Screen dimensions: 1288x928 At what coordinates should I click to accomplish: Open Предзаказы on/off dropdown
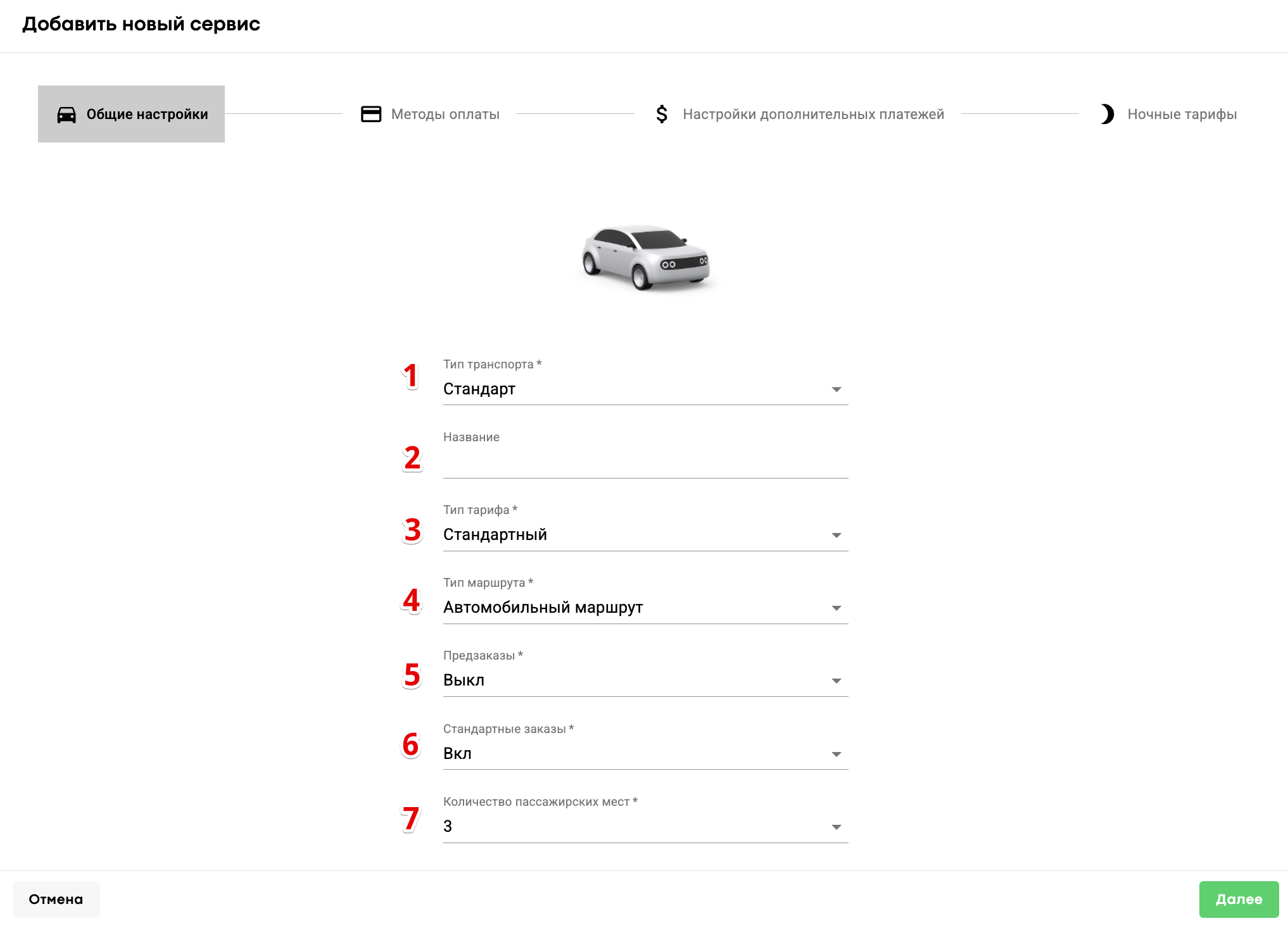click(836, 681)
